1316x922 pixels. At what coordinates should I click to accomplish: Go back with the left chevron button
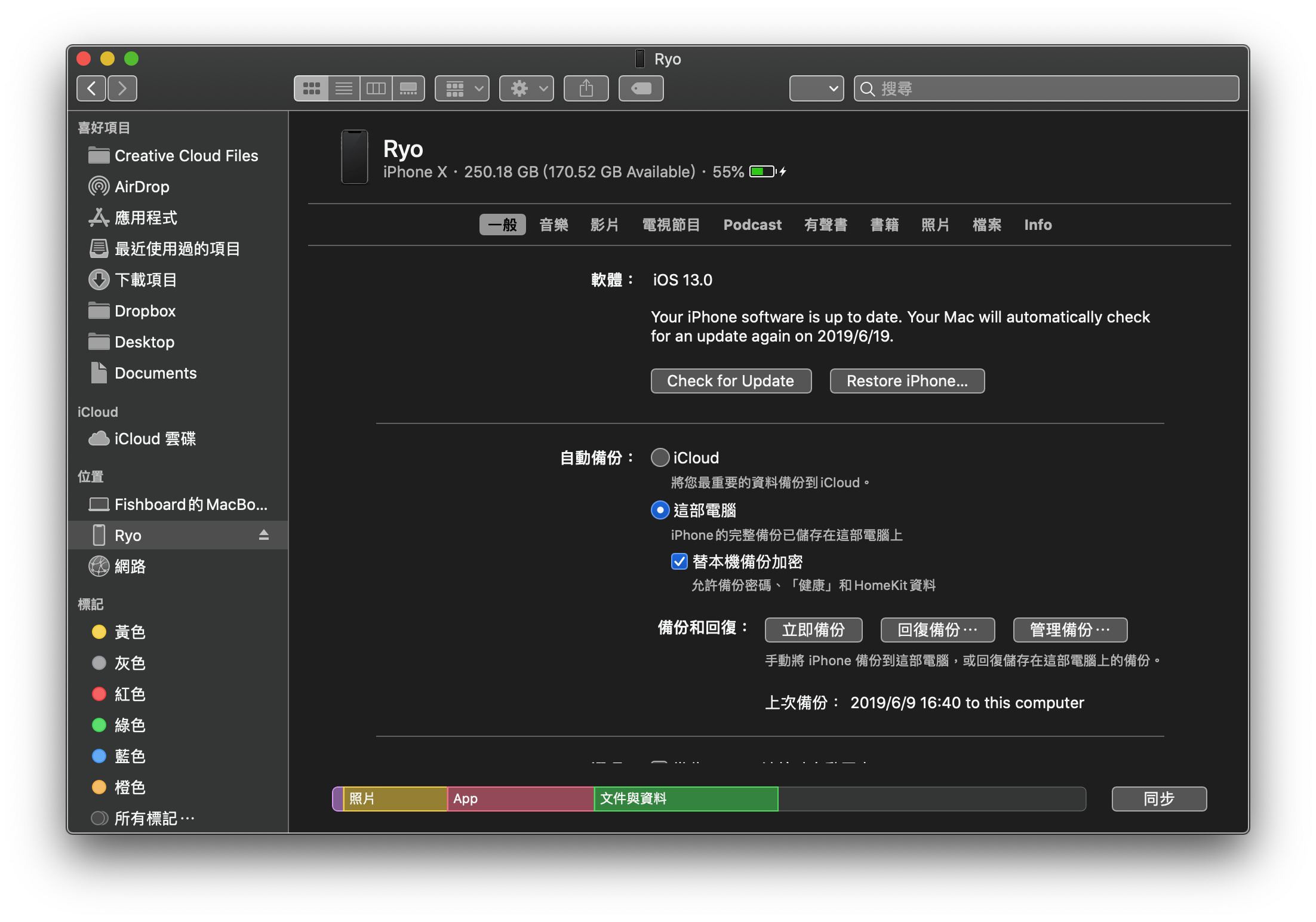(91, 88)
